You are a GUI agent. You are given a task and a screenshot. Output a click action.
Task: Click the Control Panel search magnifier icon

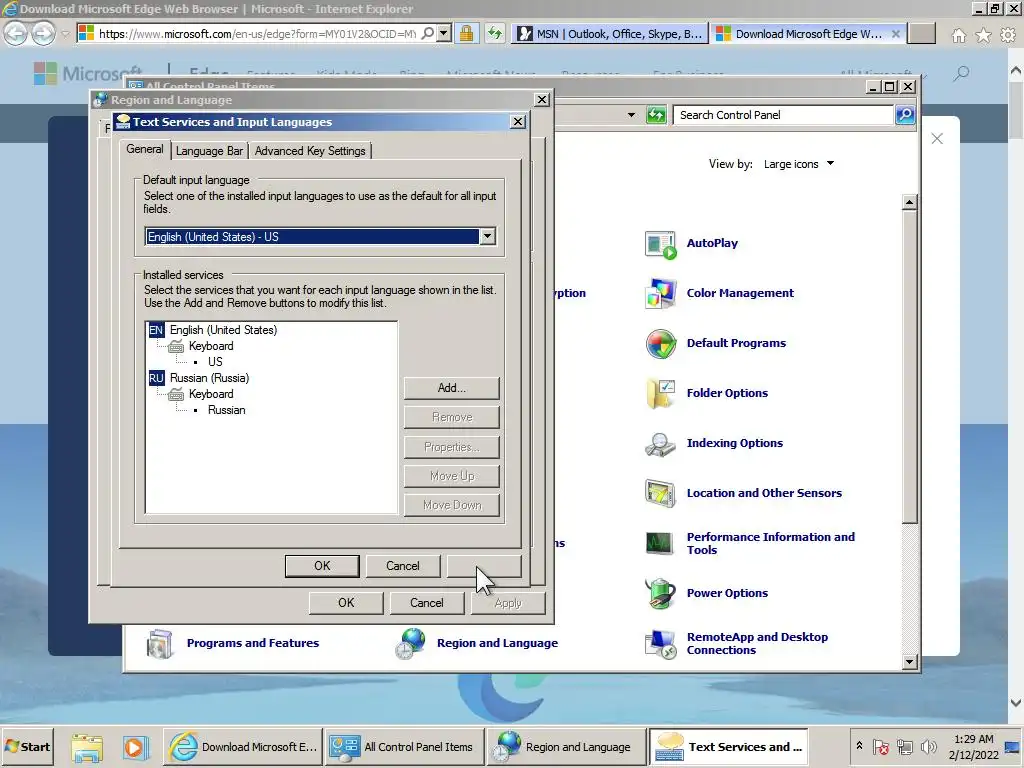[905, 115]
